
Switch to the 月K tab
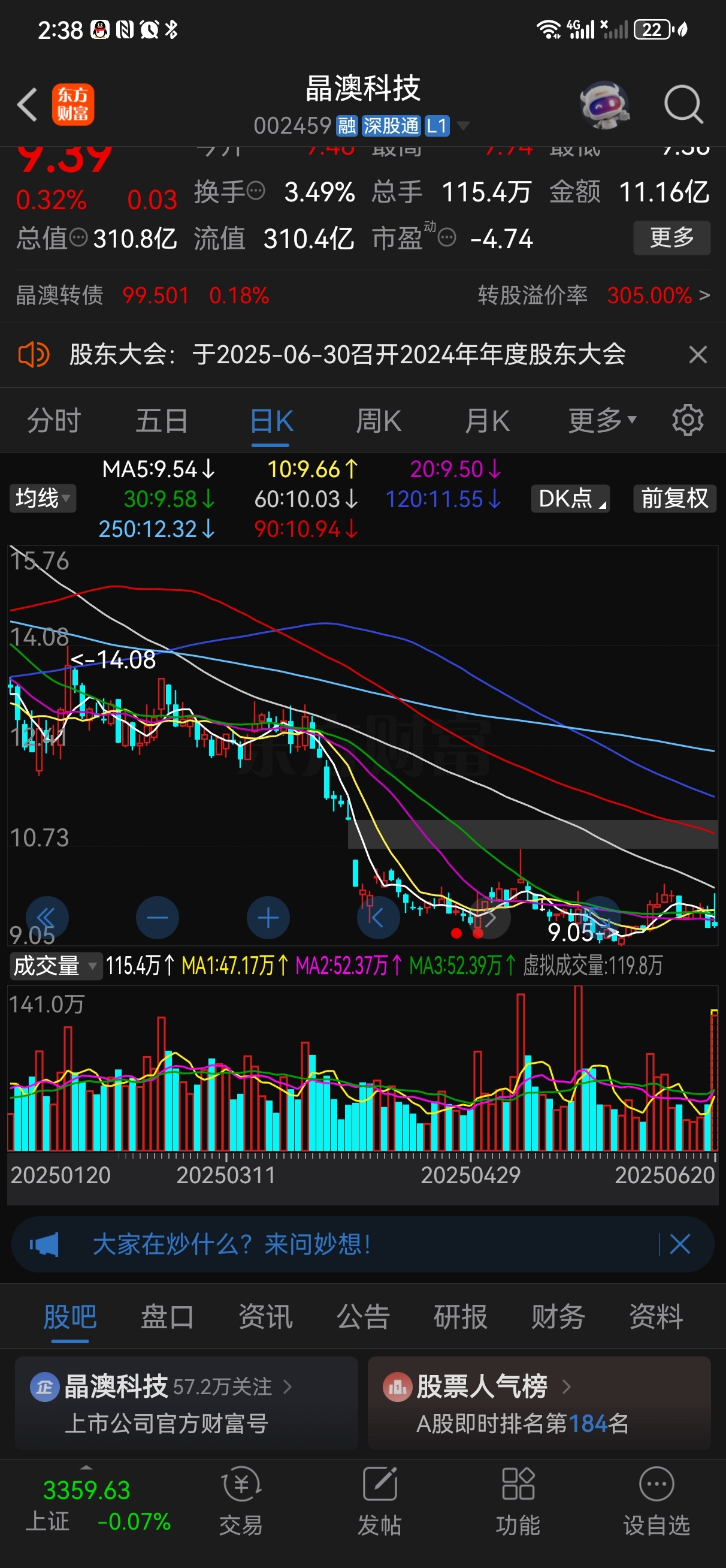[x=487, y=421]
